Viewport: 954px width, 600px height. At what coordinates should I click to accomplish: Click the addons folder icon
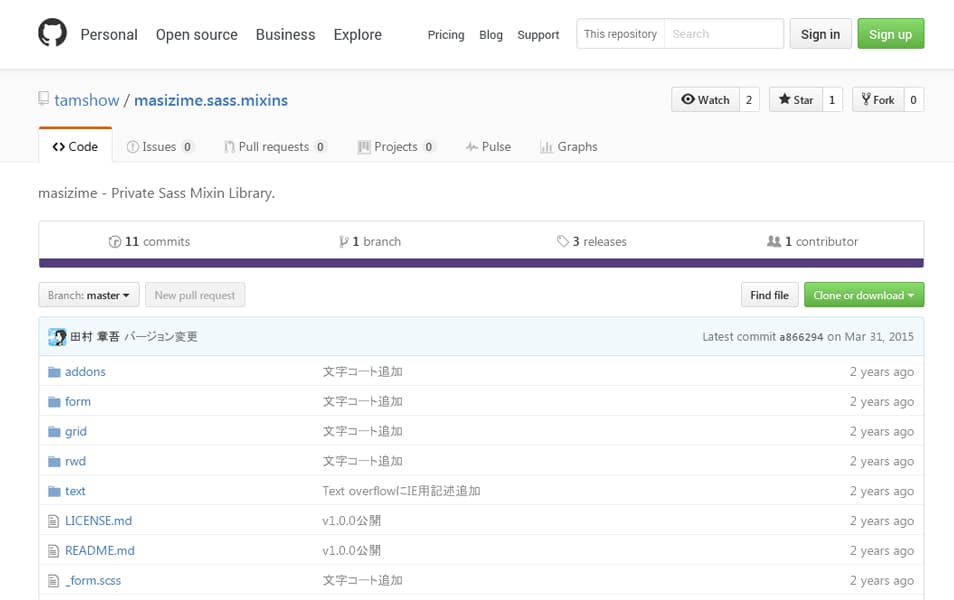pyautogui.click(x=54, y=372)
